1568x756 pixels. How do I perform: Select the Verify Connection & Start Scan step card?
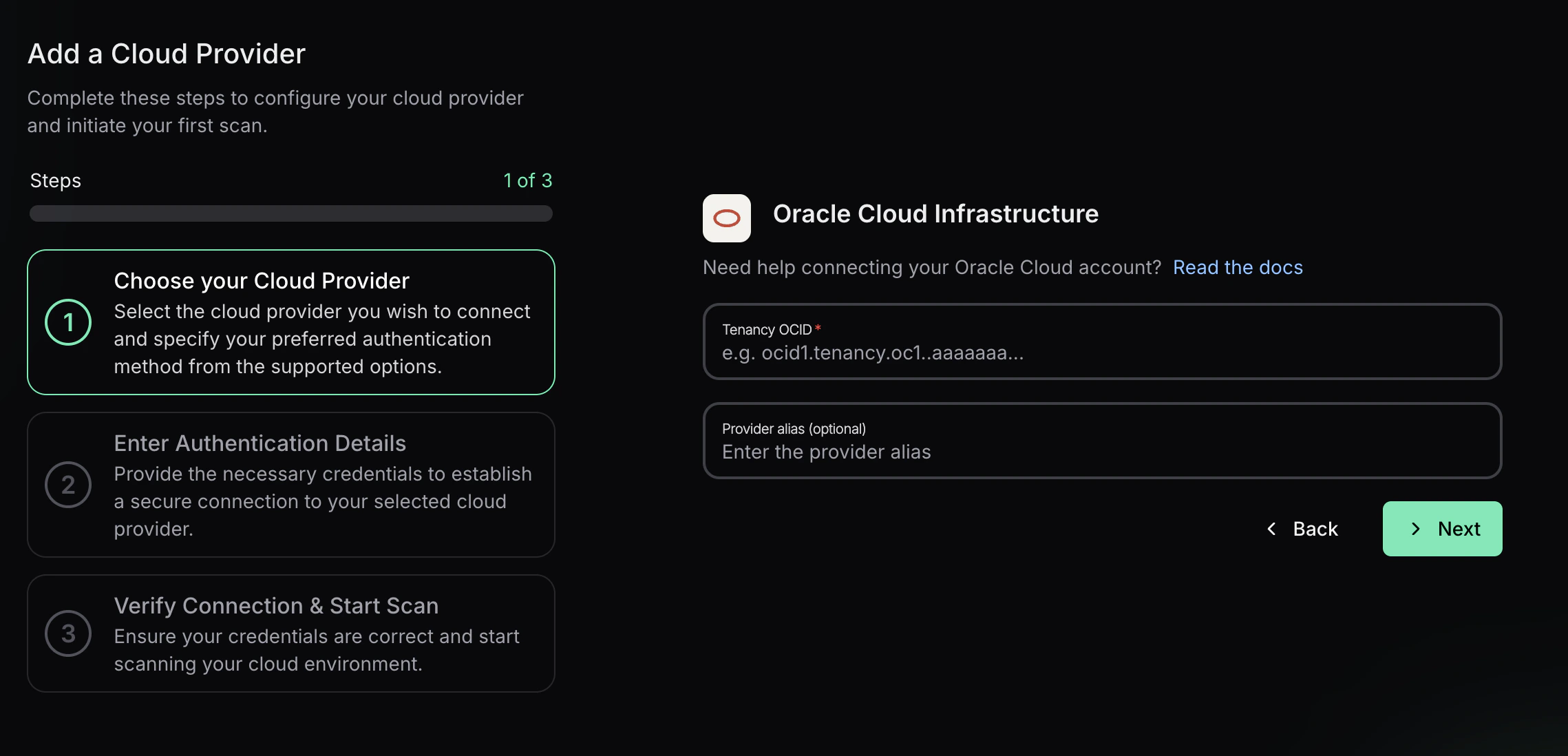[290, 633]
